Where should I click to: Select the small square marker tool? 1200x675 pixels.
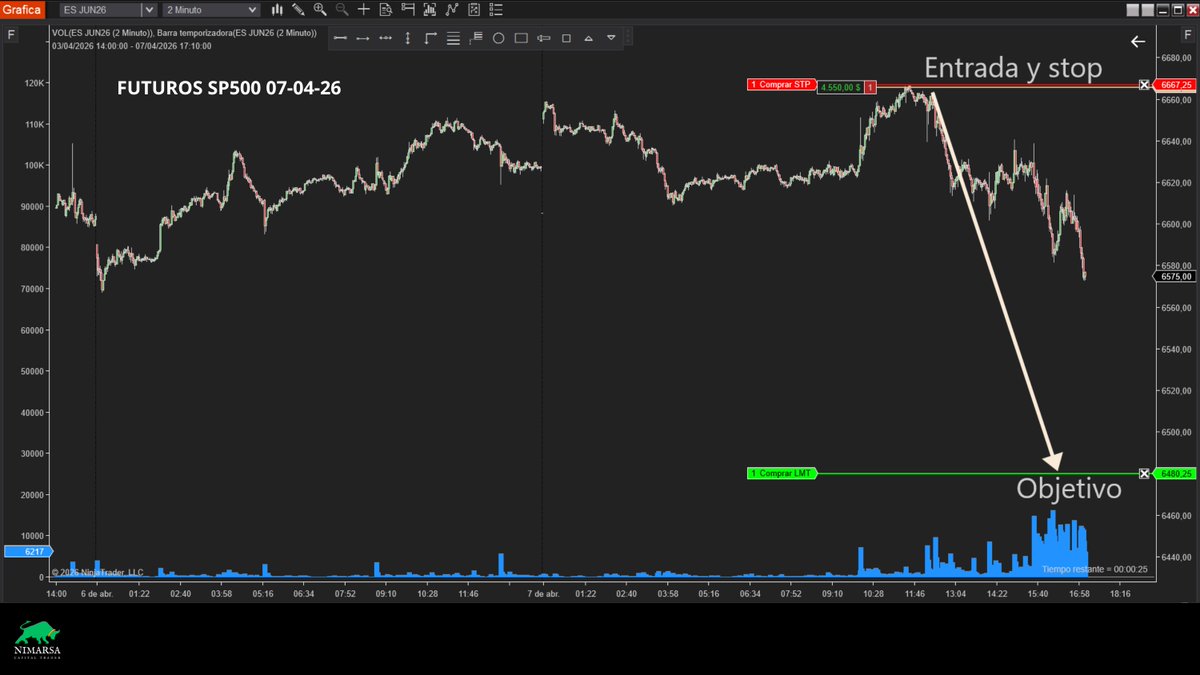tap(566, 38)
